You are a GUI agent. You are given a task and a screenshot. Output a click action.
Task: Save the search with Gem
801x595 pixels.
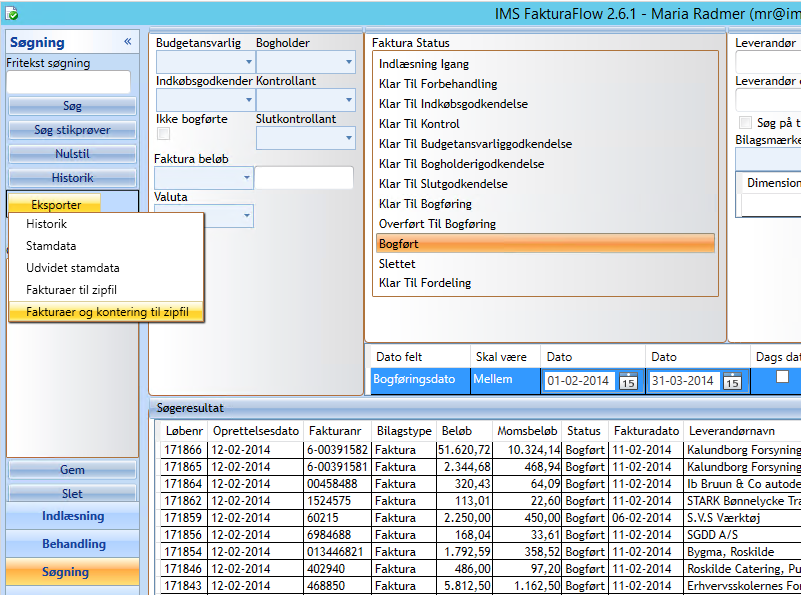pyautogui.click(x=72, y=470)
